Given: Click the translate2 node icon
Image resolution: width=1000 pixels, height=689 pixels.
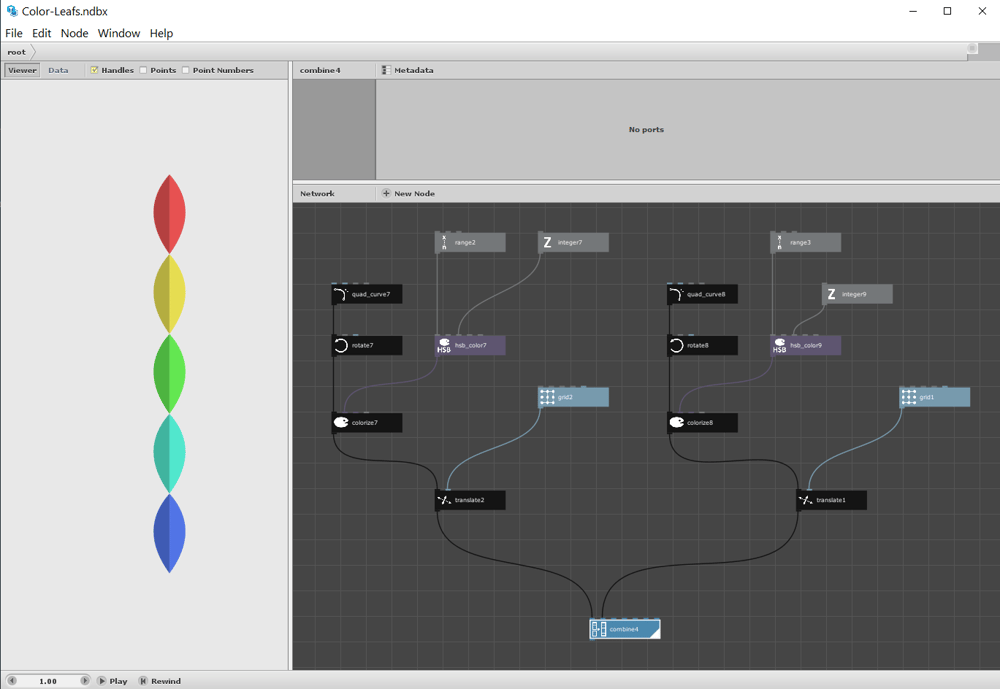Looking at the screenshot, I should coord(445,500).
